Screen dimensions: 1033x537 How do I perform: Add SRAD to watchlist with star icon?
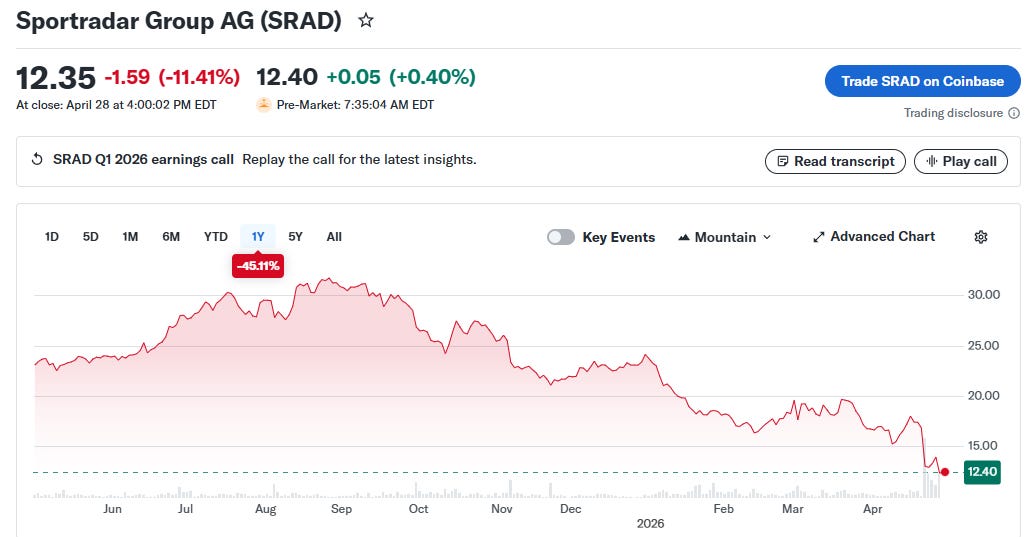pos(366,20)
